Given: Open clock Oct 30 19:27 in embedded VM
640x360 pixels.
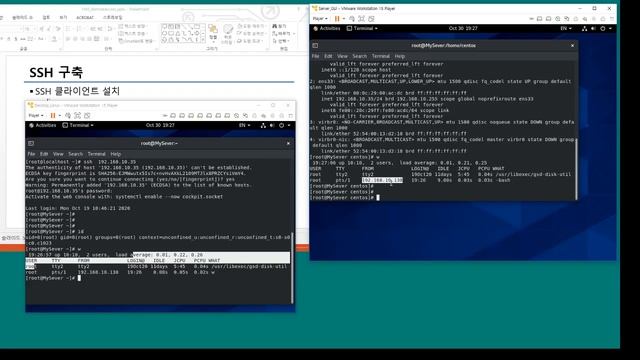Looking at the screenshot, I should (160, 125).
